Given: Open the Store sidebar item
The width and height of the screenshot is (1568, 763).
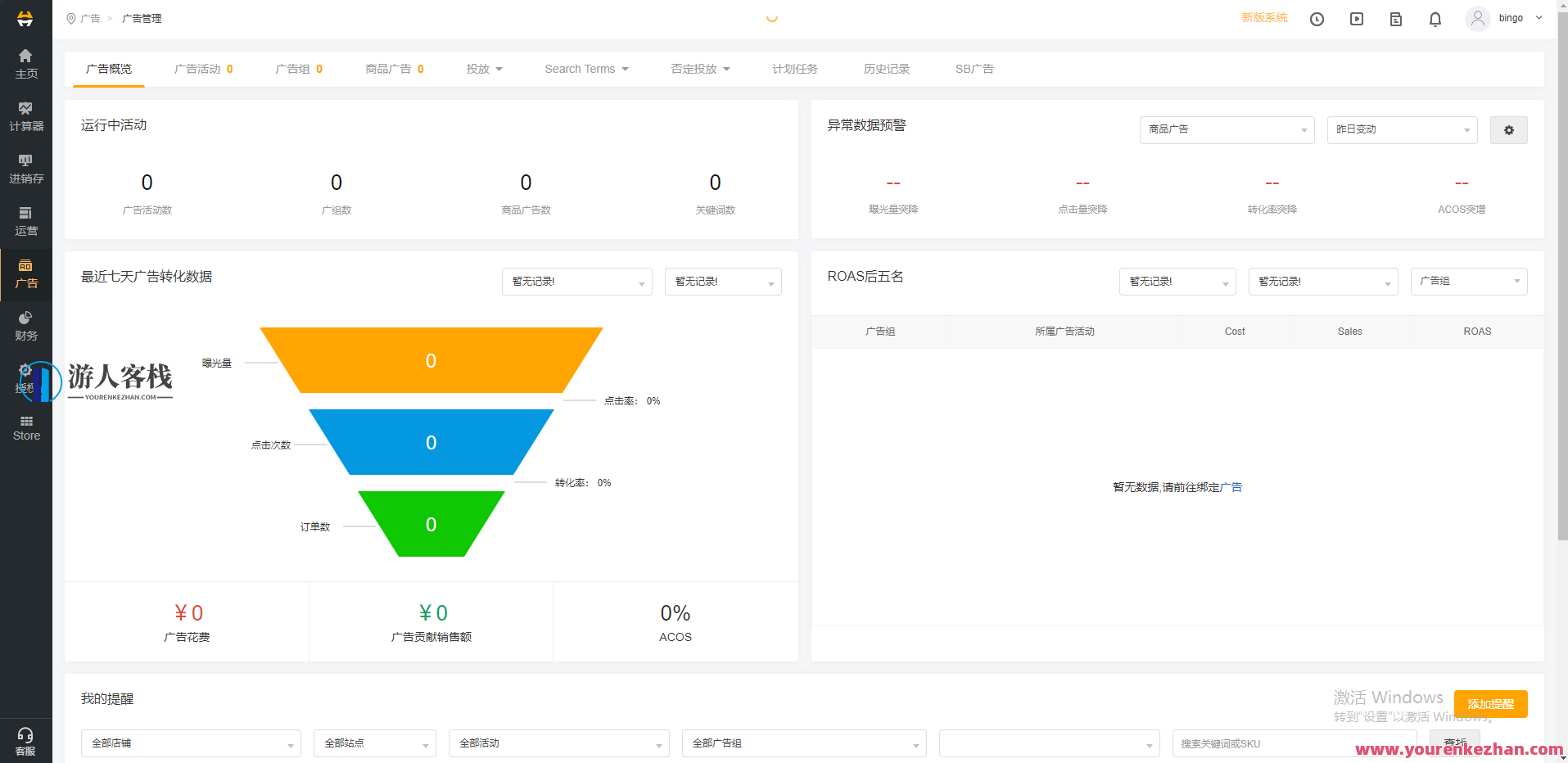Looking at the screenshot, I should (x=25, y=427).
